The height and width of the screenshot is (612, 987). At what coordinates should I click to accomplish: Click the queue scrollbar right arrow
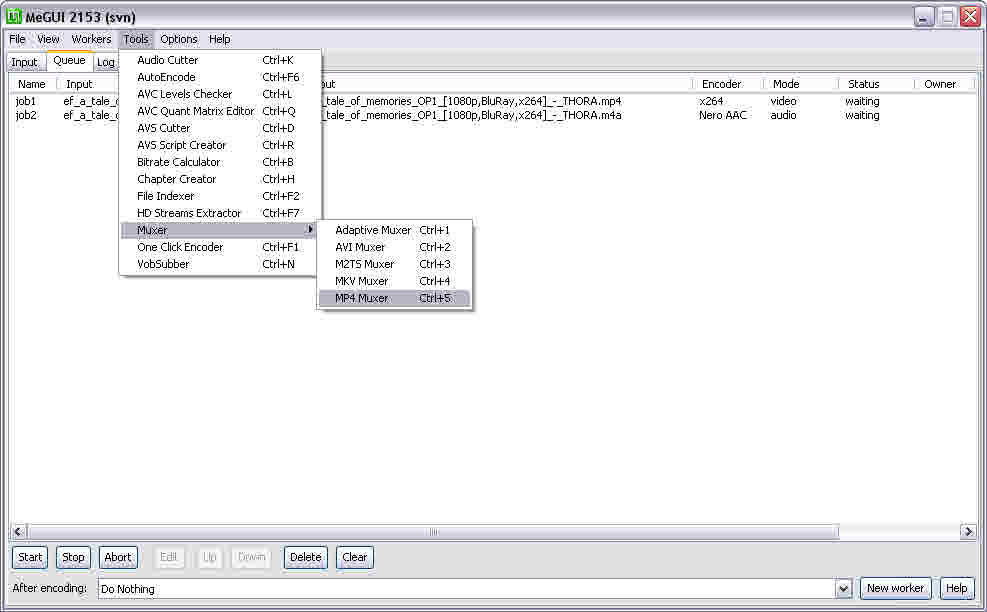point(967,532)
